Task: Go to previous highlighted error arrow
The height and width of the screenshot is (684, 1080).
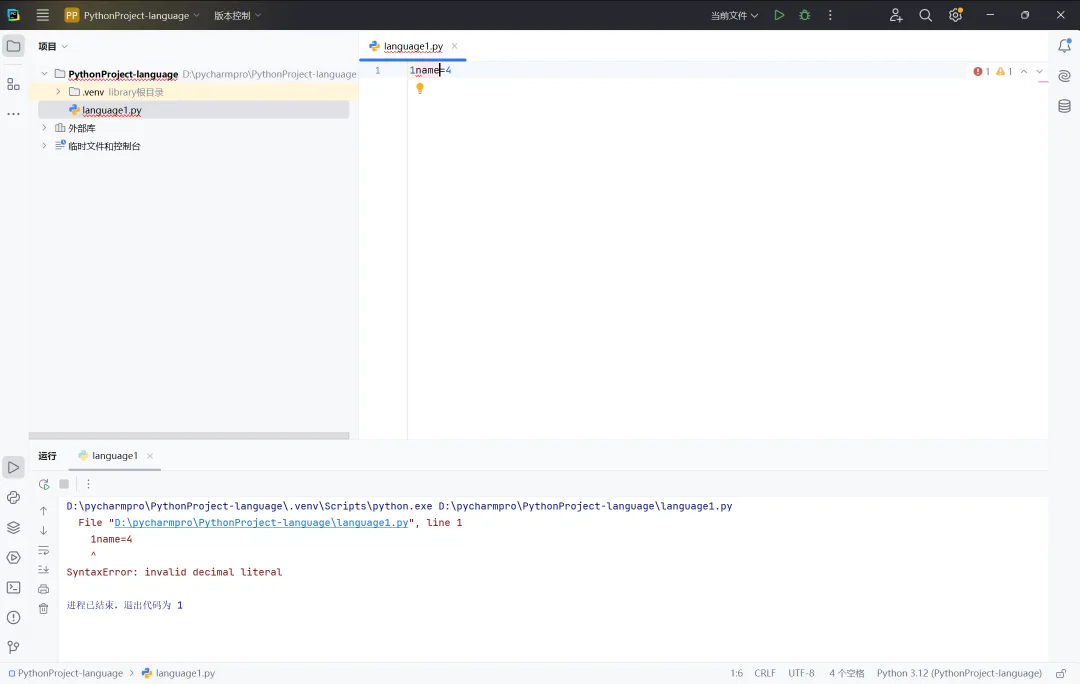Action: click(x=1024, y=72)
